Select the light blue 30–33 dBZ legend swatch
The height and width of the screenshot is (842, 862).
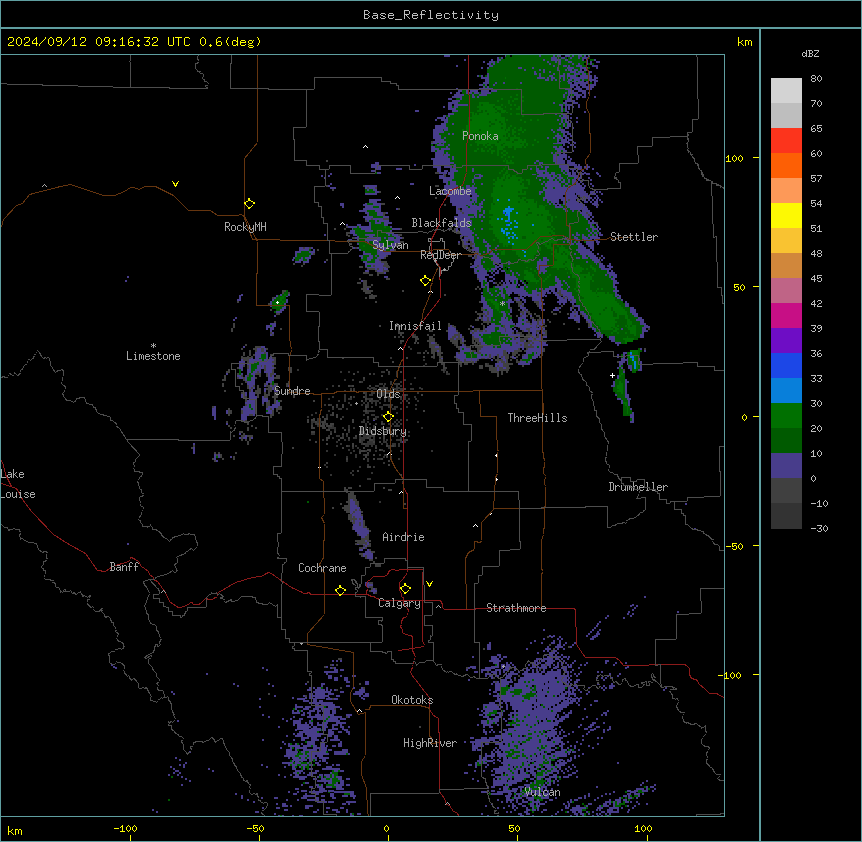[786, 391]
